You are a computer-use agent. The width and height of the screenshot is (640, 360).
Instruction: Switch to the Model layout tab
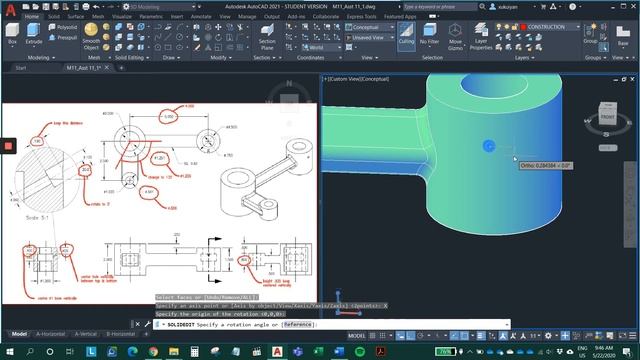[19, 334]
